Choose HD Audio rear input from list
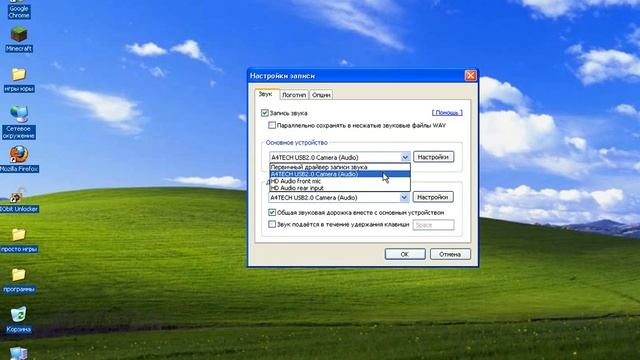 340,188
